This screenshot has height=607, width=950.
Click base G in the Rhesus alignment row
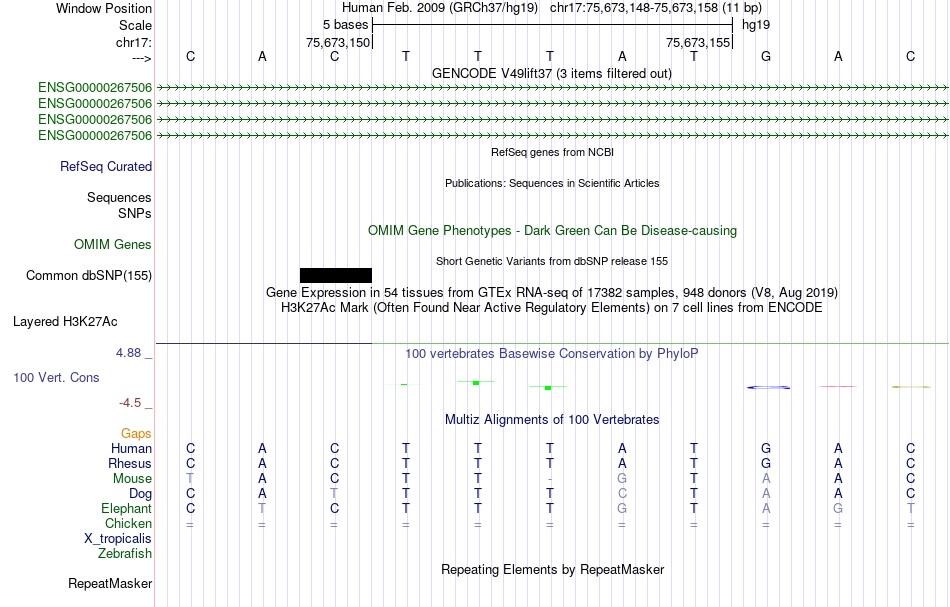pos(766,464)
